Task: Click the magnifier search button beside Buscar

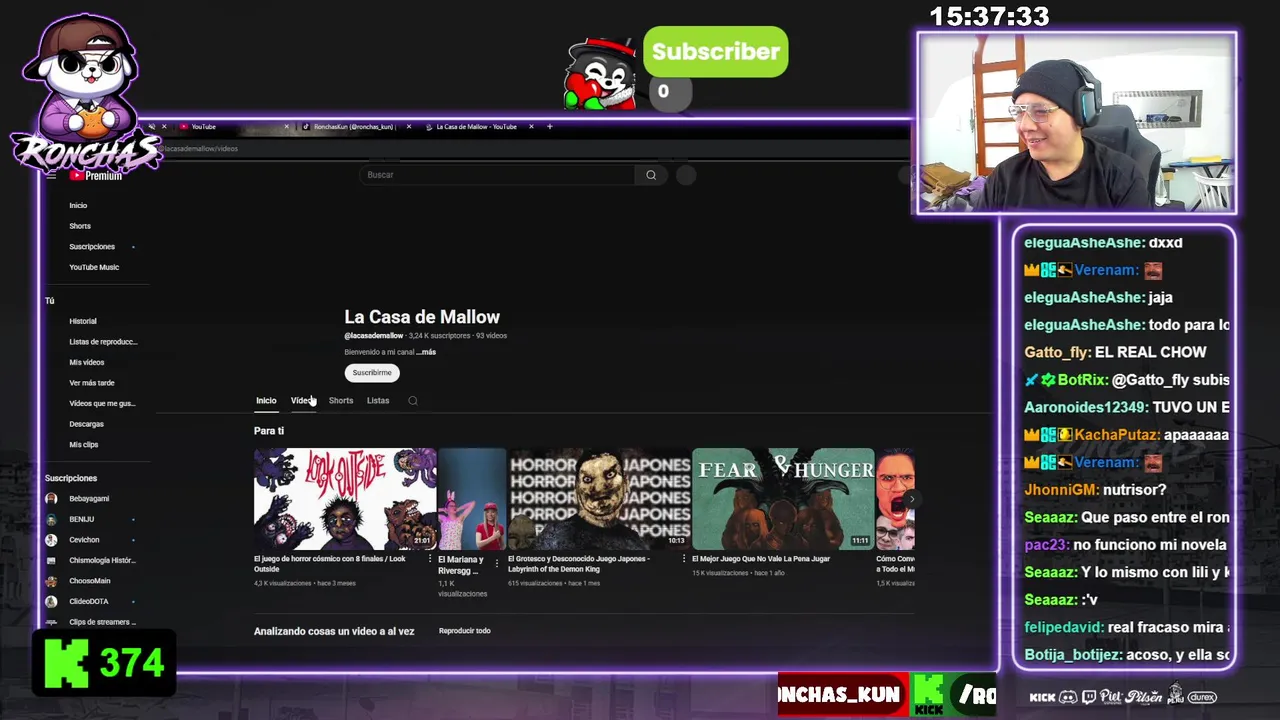Action: [x=651, y=175]
